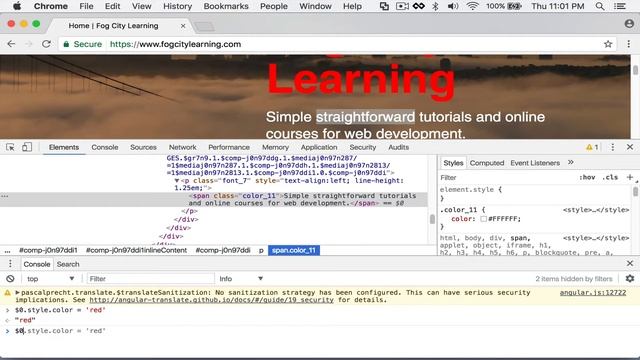640x360 pixels.
Task: Toggle :hov element state panel
Action: coord(587,177)
